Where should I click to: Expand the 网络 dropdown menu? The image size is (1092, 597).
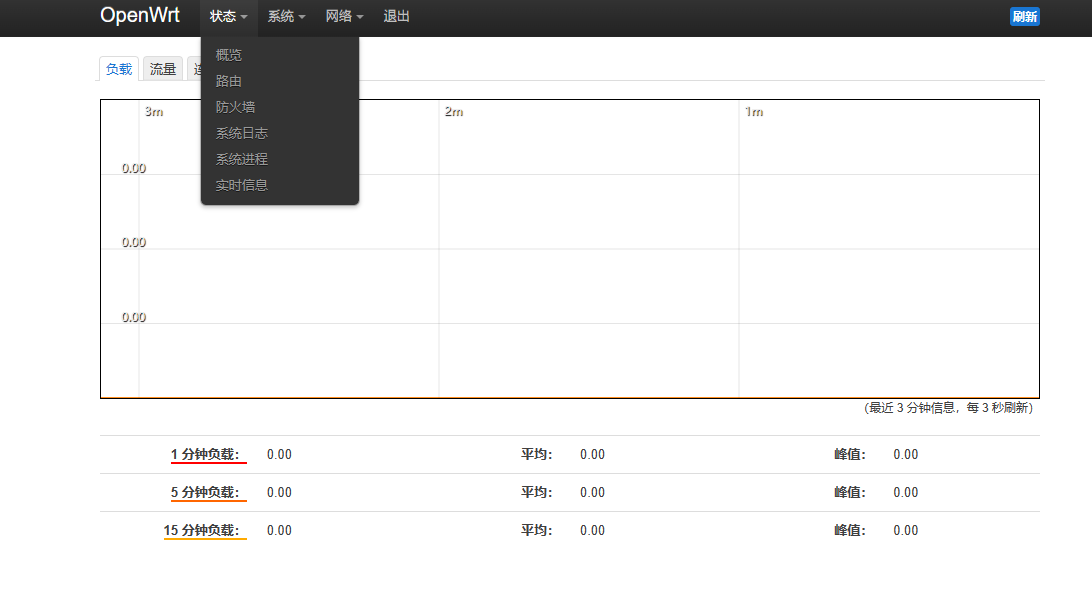coord(344,16)
